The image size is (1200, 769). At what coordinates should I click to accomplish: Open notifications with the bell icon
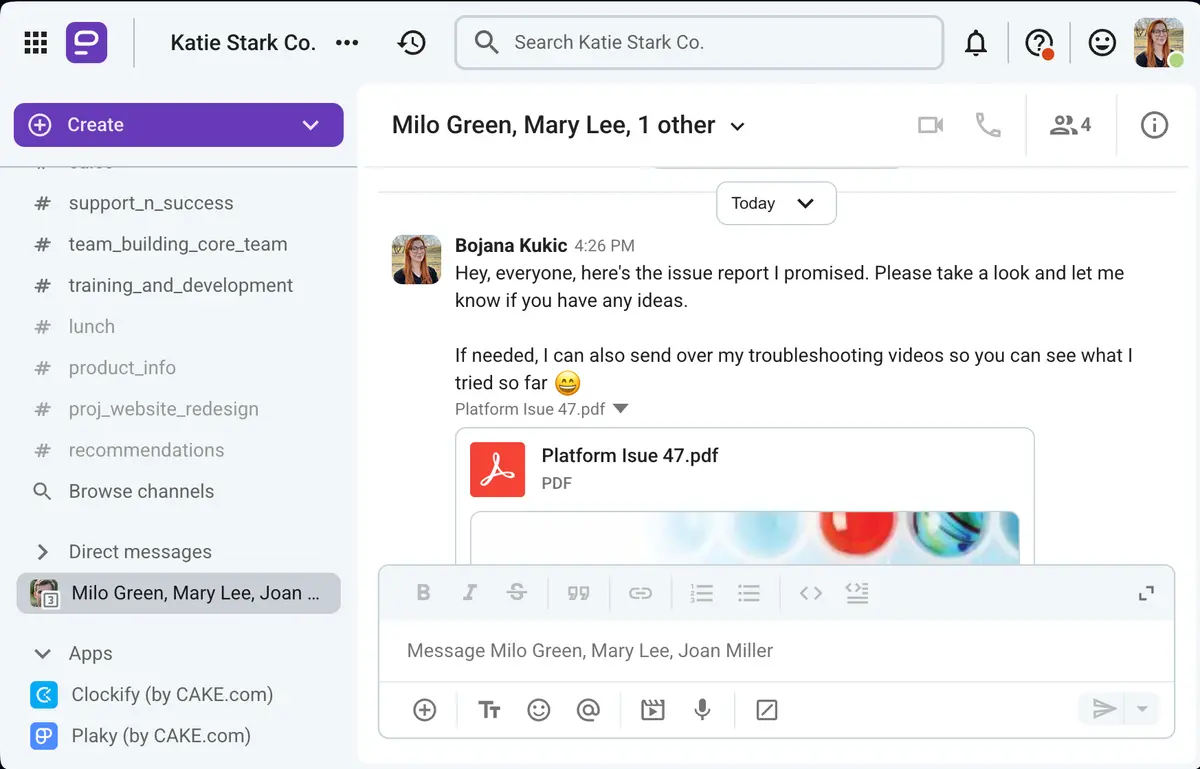975,42
